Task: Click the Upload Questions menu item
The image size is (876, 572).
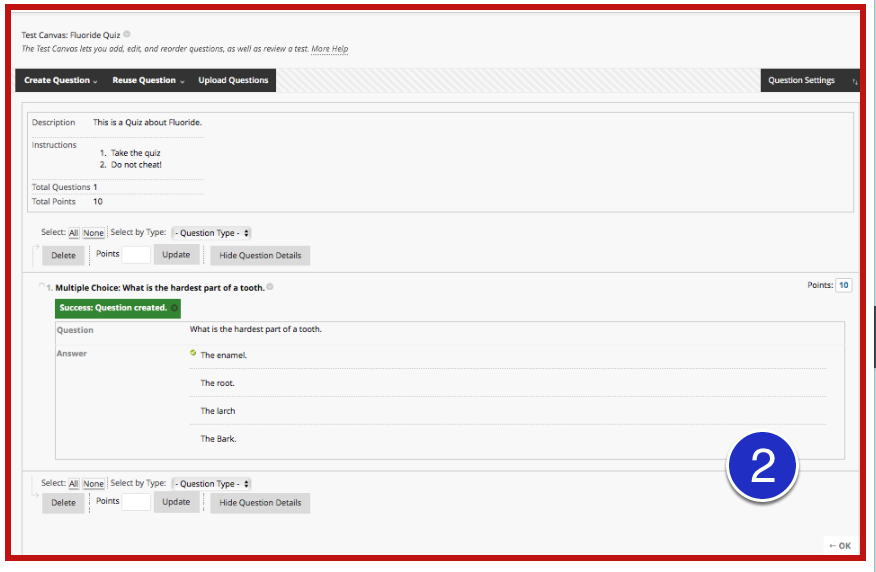Action: pos(233,80)
